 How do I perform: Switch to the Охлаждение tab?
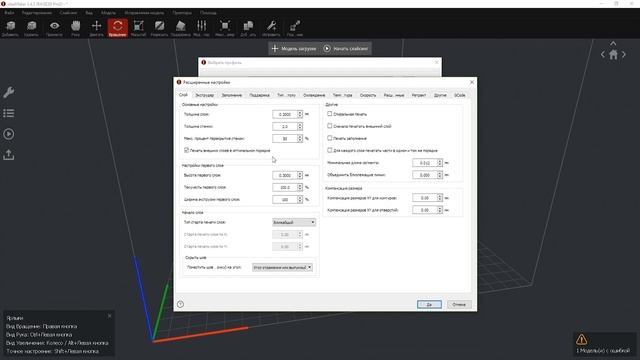(x=314, y=95)
